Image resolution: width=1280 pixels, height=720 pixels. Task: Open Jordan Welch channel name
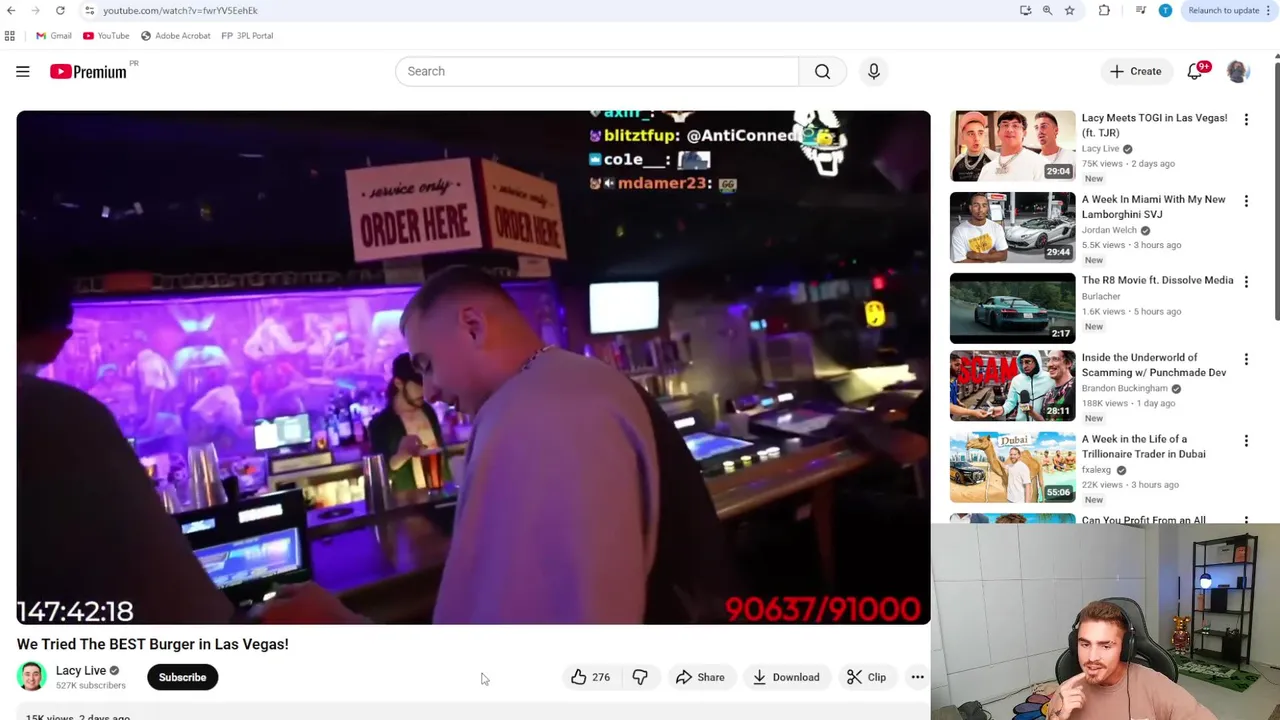pyautogui.click(x=1109, y=230)
